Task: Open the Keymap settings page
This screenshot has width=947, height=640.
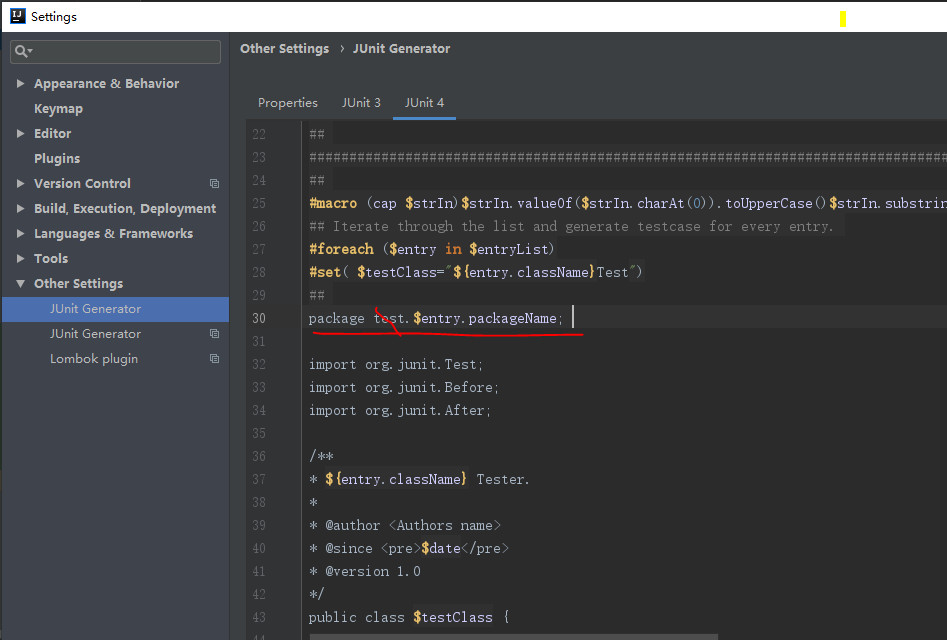Action: 59,109
